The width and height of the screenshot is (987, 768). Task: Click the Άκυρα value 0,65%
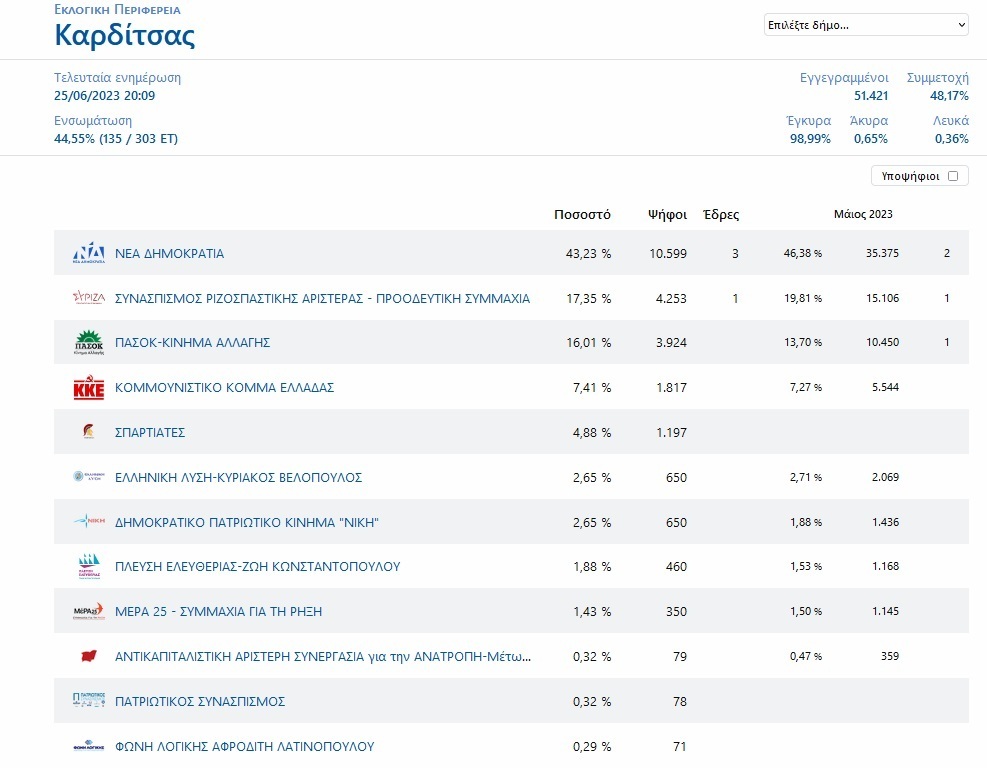(871, 138)
